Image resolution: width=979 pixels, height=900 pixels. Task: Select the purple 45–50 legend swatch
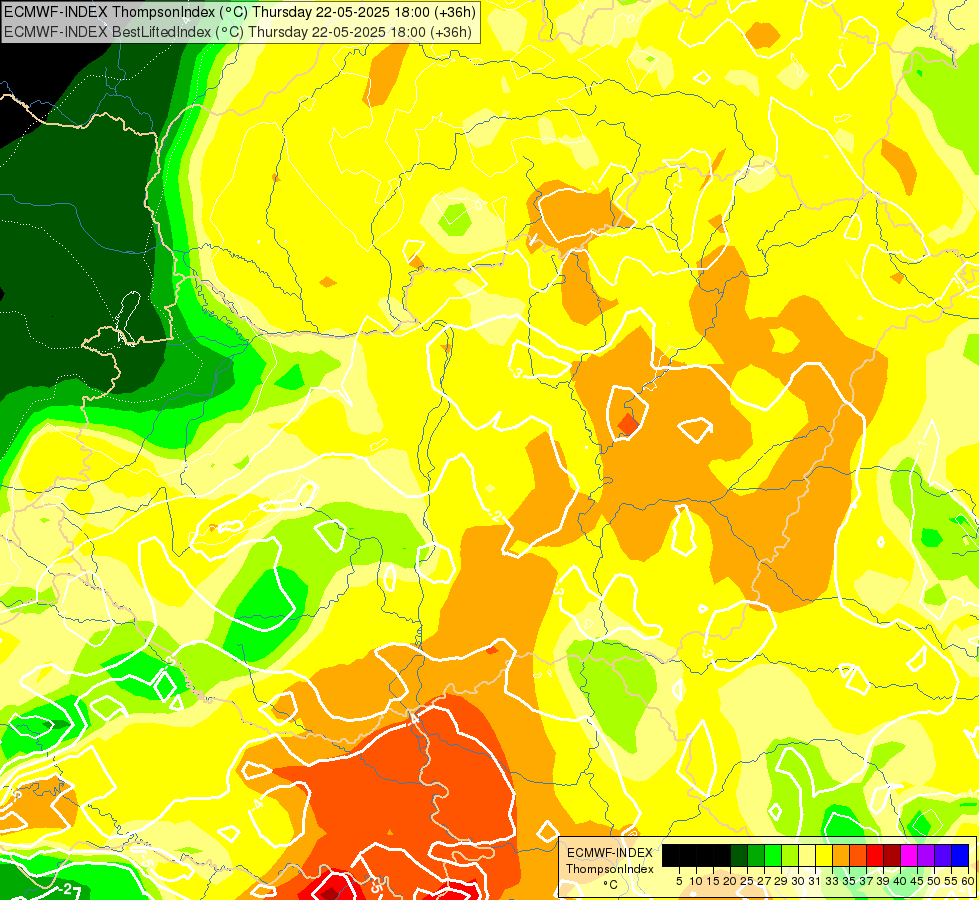(x=926, y=856)
